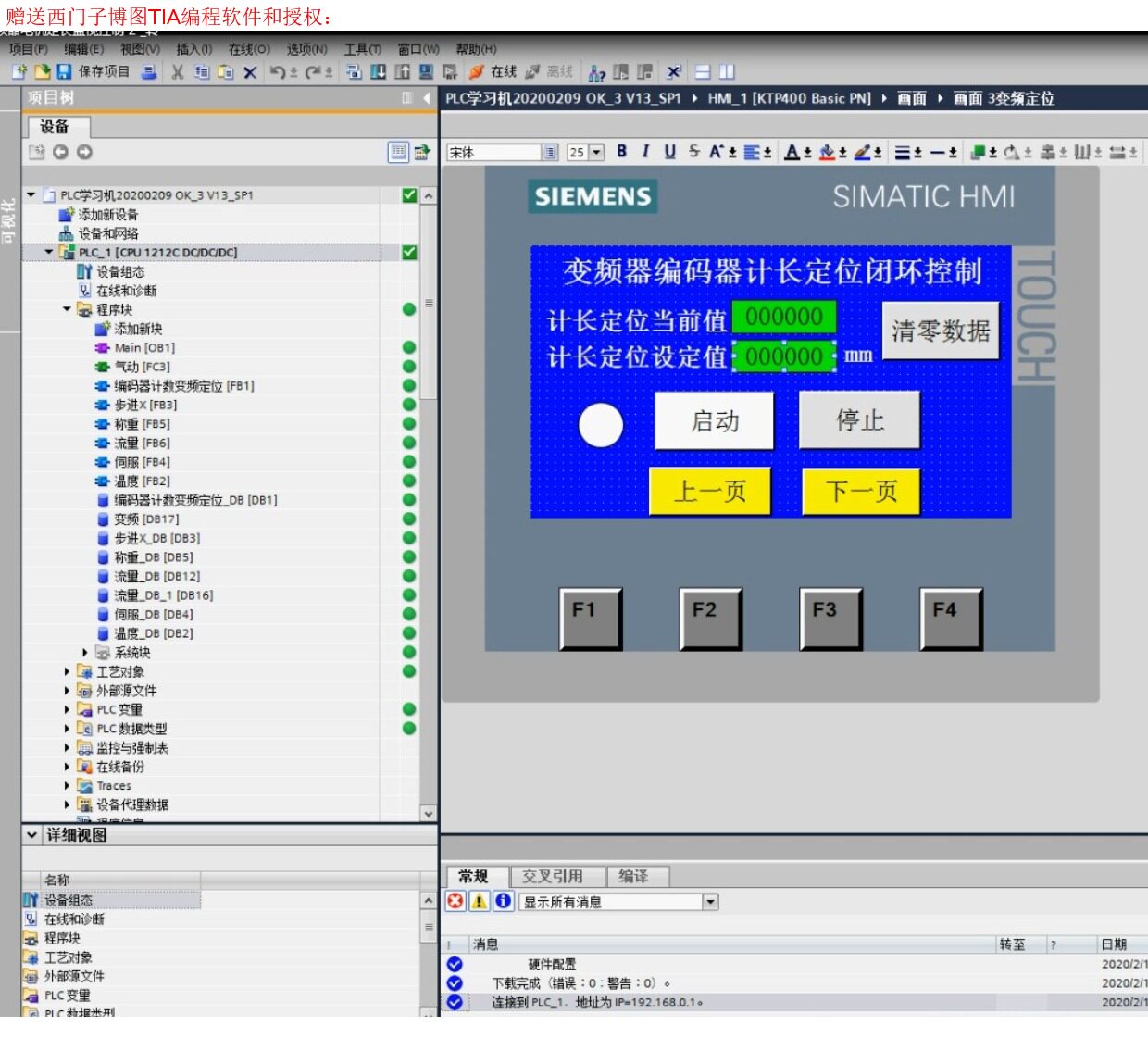Click the accessible devices icon in toolbar
Image resolution: width=1148 pixels, height=1050 pixels.
tap(597, 72)
